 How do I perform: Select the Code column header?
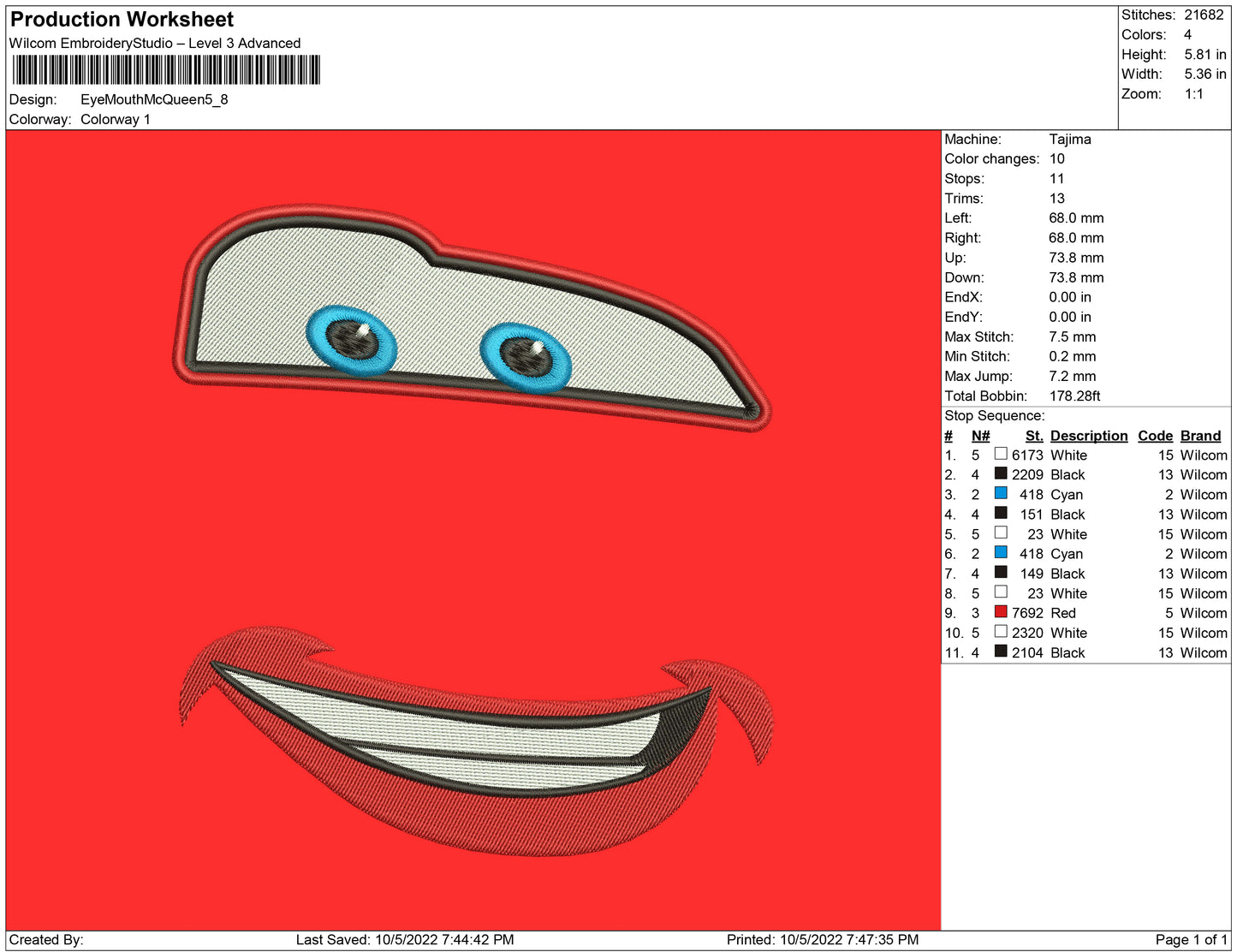click(1155, 436)
